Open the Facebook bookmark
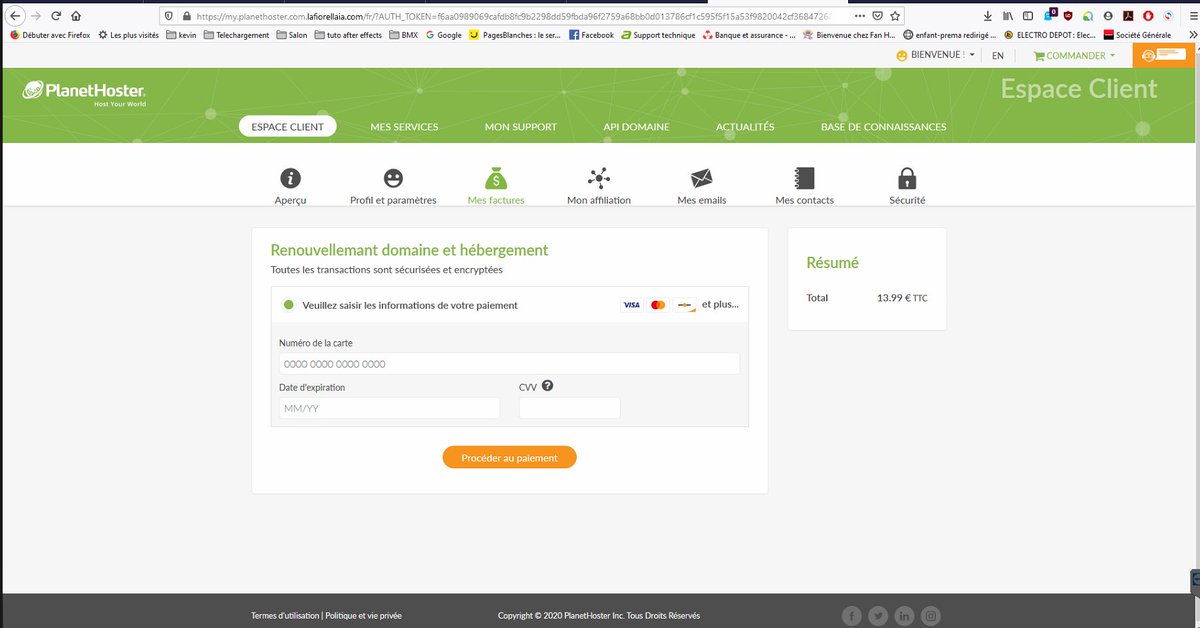The image size is (1200, 628). tap(591, 35)
